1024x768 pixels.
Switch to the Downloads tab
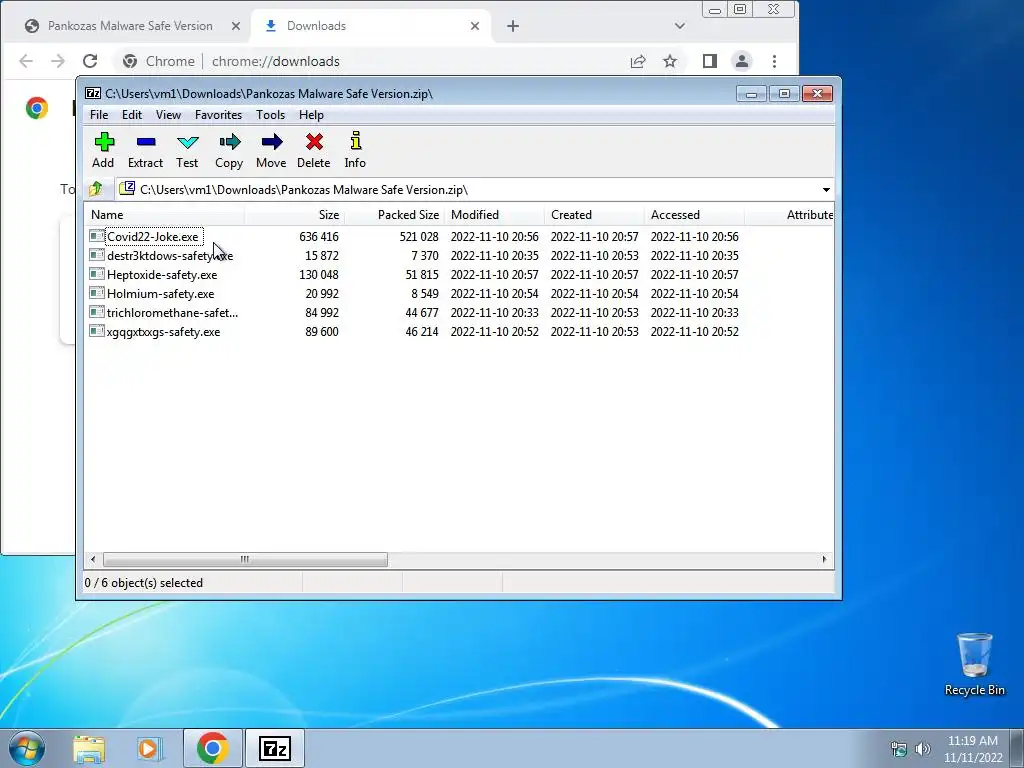[370, 26]
